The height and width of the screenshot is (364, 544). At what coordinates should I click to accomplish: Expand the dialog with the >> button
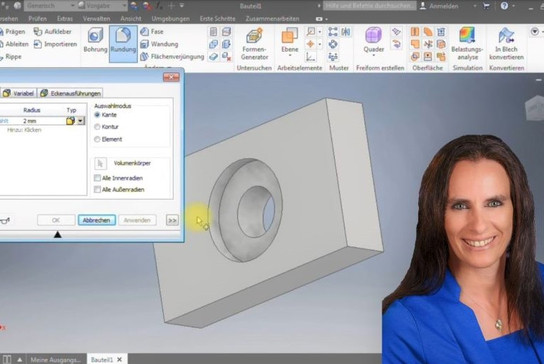click(x=172, y=220)
